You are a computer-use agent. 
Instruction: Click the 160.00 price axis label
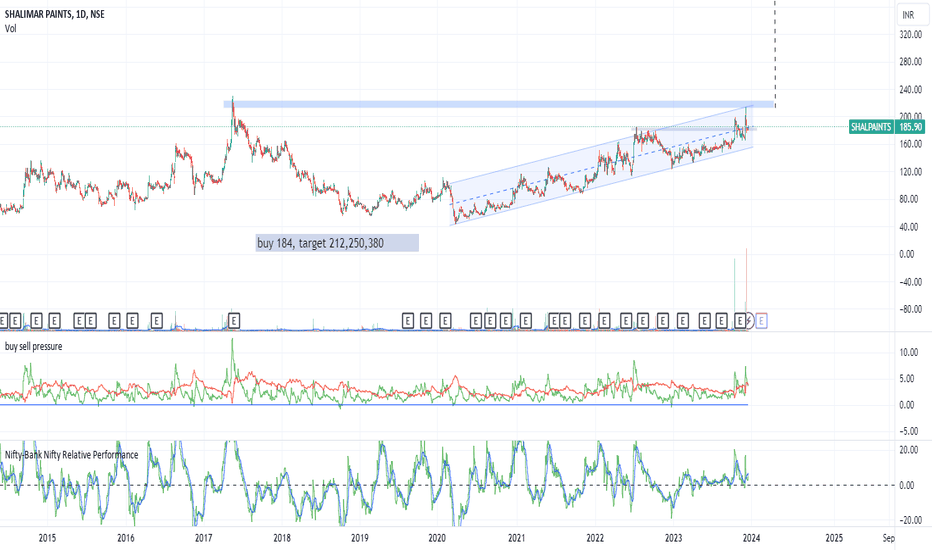click(911, 144)
